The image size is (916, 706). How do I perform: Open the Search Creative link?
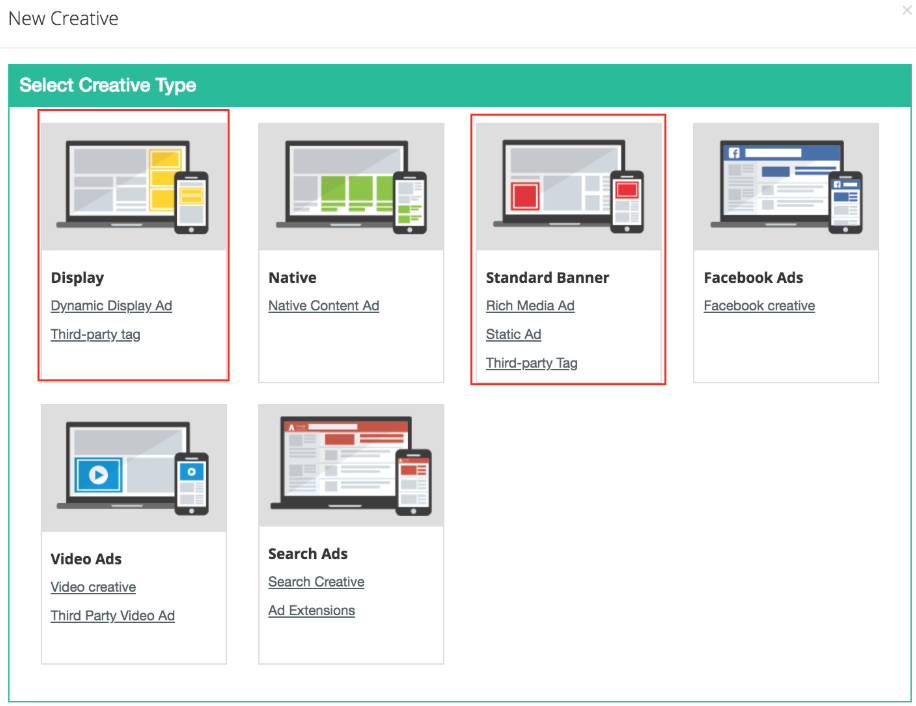pos(316,582)
